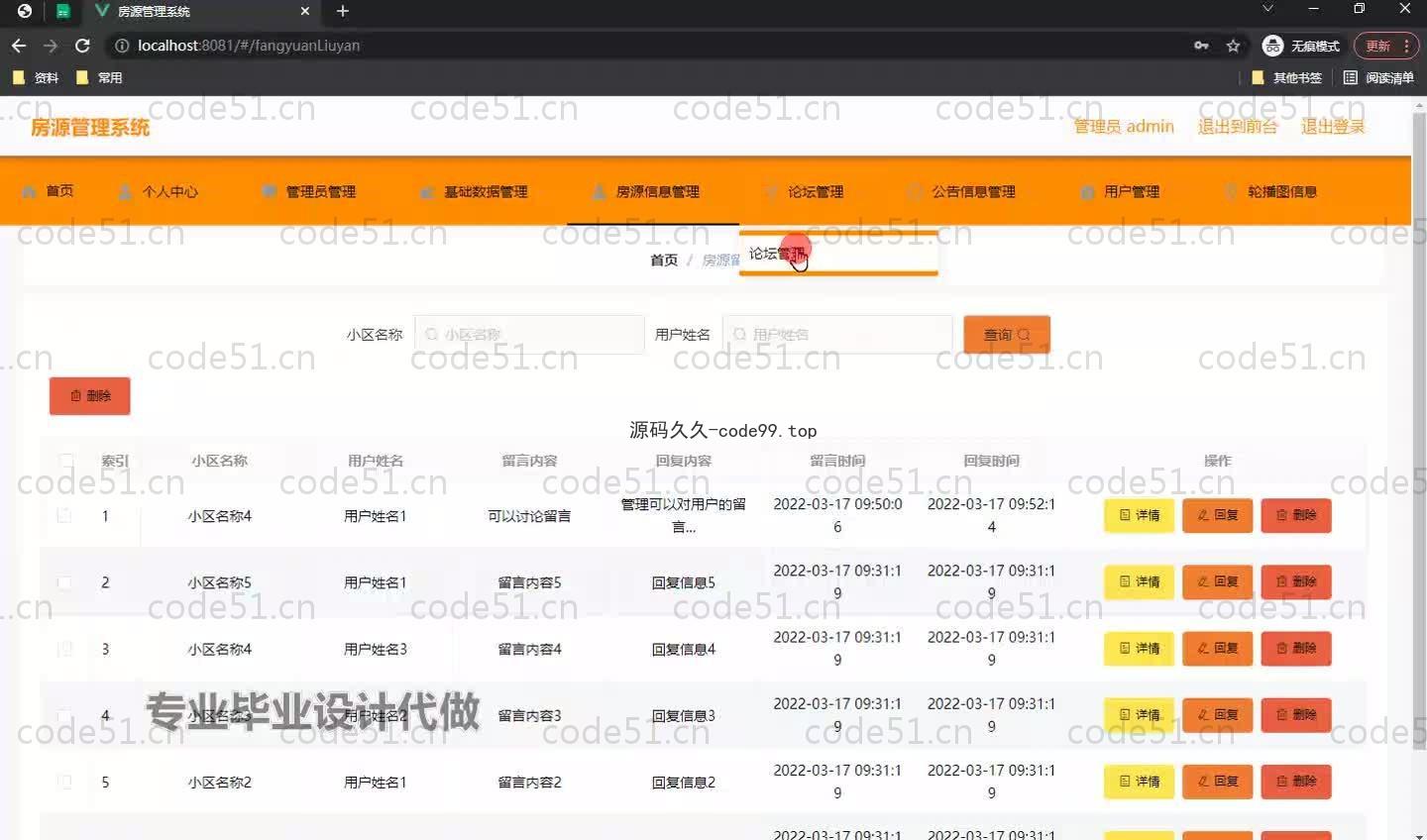Open the 用户管理 menu item
Viewport: 1427px width, 840px height.
tap(1121, 191)
